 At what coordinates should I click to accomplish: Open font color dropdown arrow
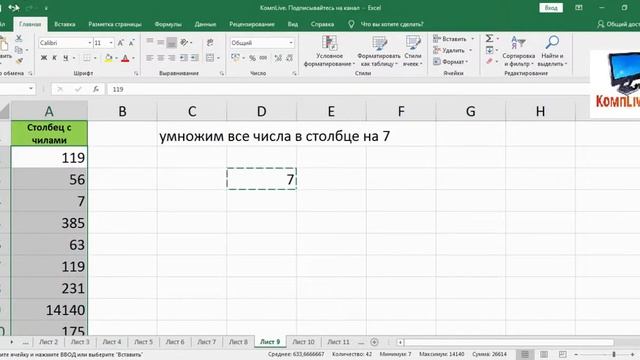point(133,58)
